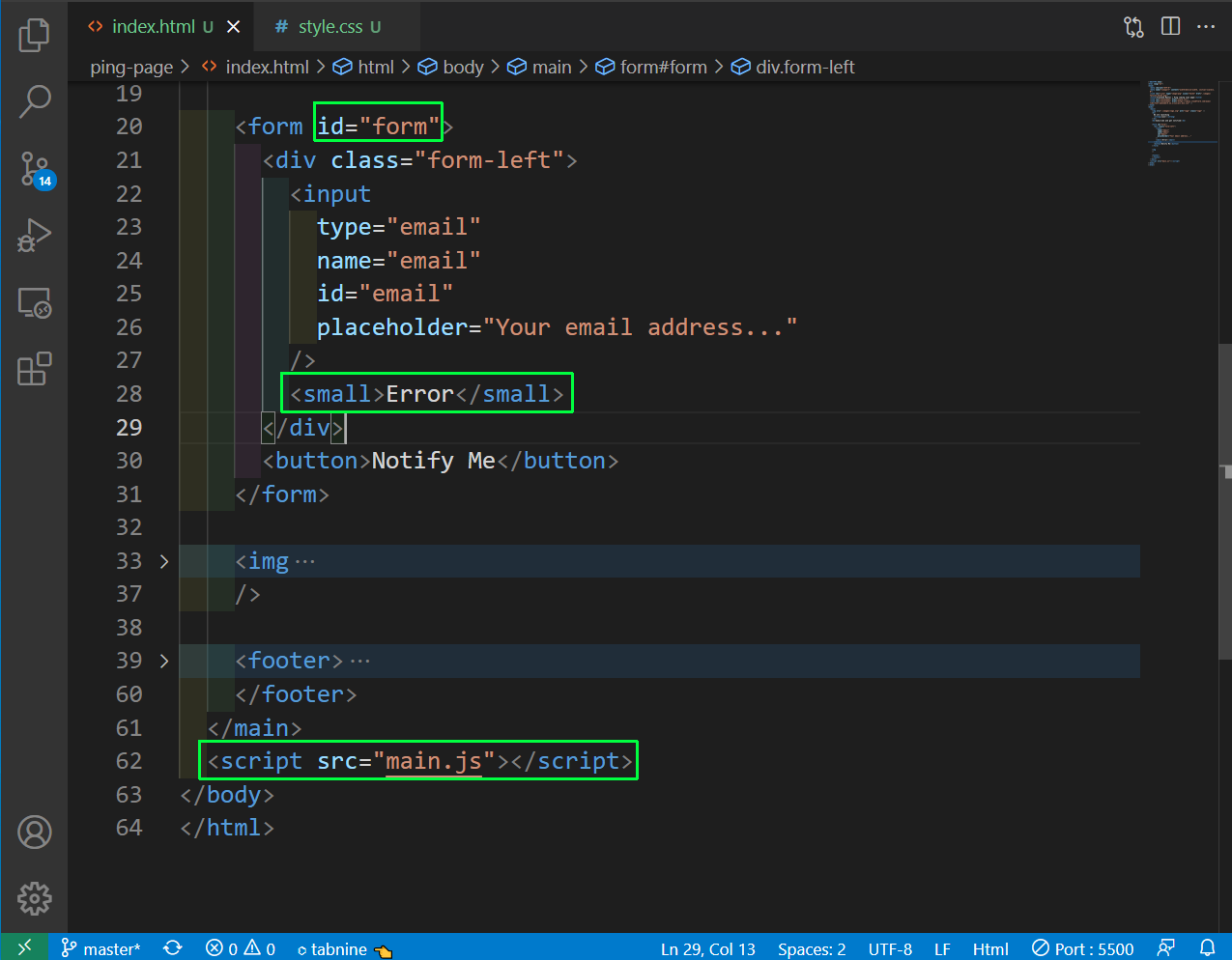
Task: Click the "Notify Me" button text on line 30
Action: 434,461
